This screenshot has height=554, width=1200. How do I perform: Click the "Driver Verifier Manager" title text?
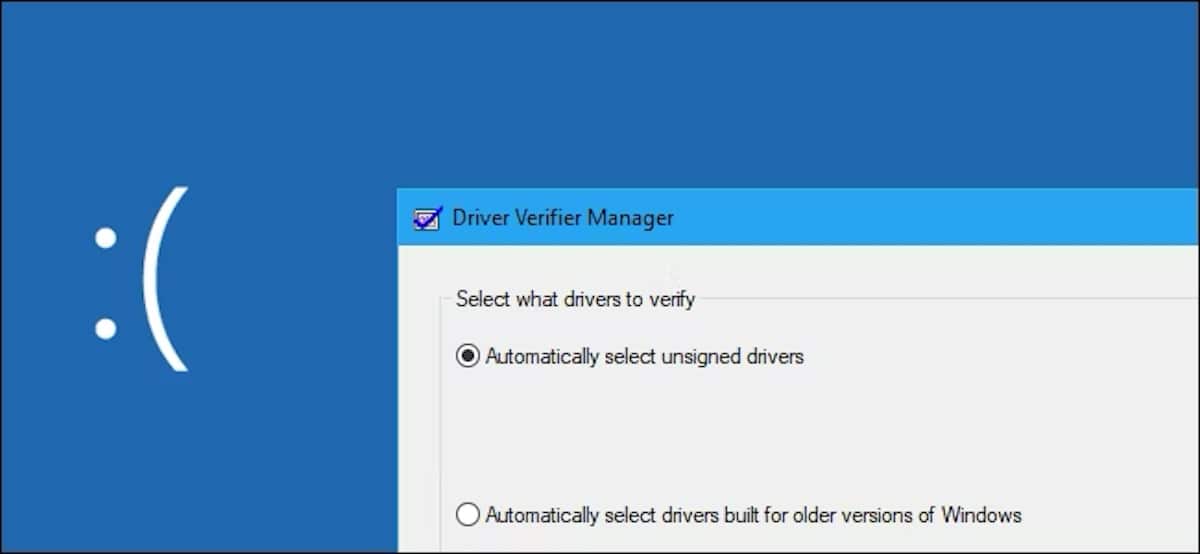tap(563, 218)
